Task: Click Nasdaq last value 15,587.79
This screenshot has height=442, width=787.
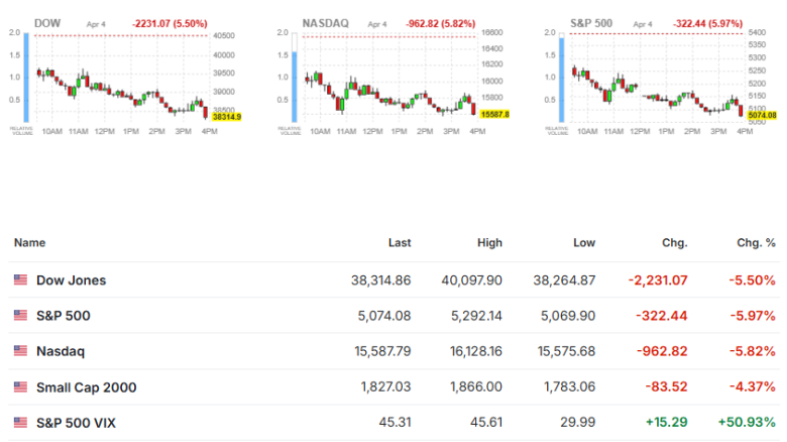Action: pos(383,351)
